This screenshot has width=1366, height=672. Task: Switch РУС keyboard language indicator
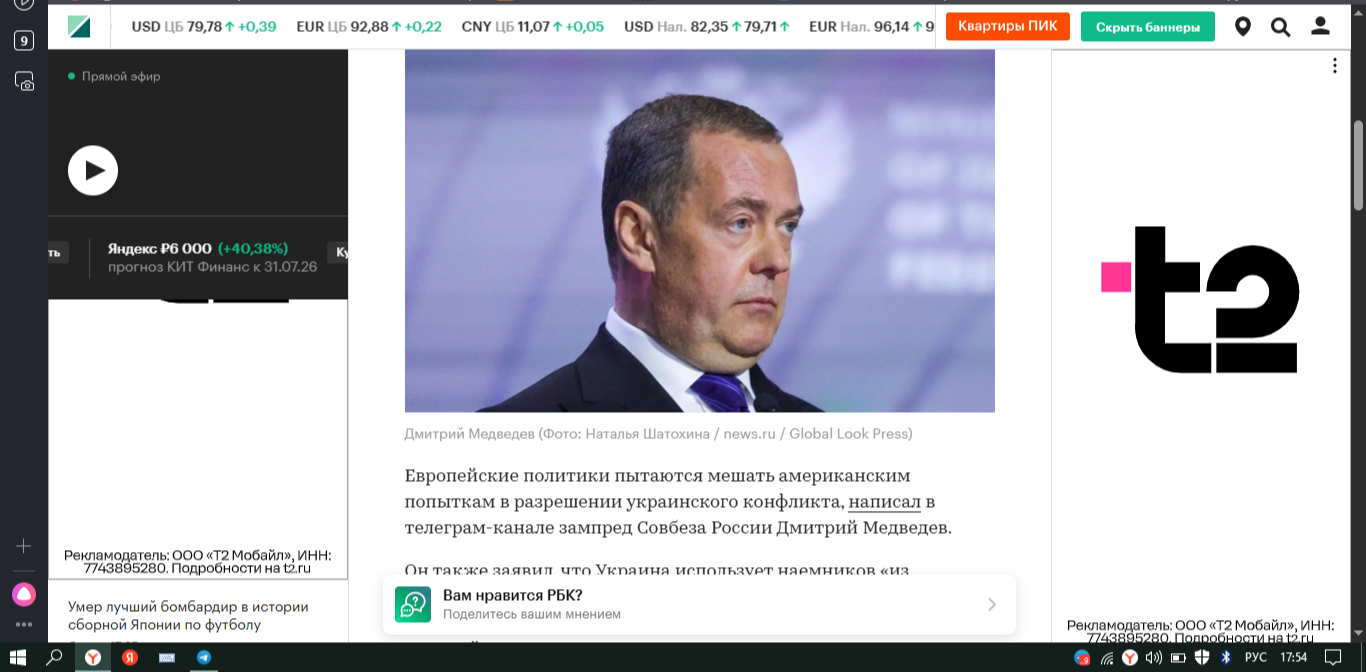pyautogui.click(x=1256, y=657)
